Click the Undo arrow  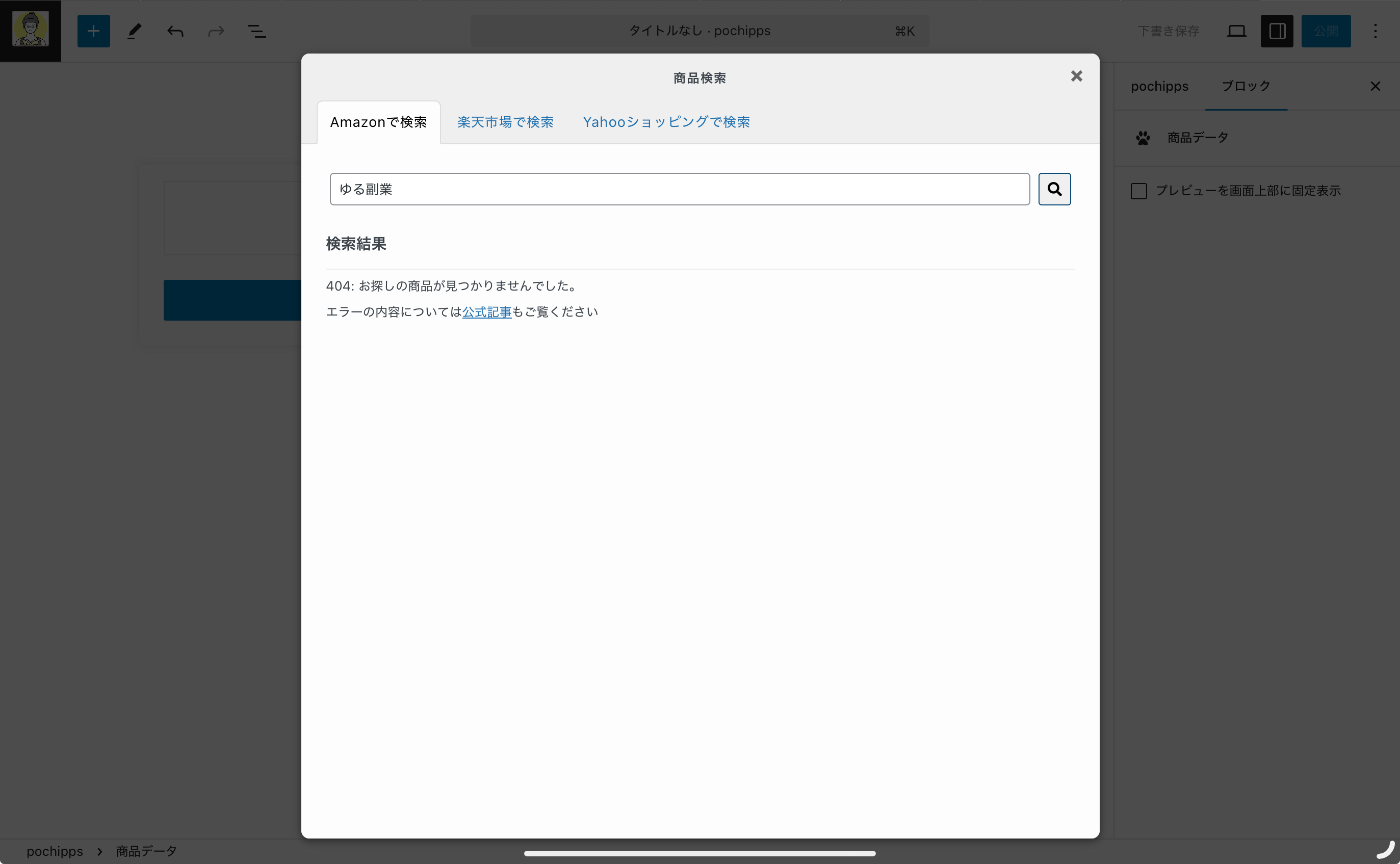pyautogui.click(x=175, y=31)
